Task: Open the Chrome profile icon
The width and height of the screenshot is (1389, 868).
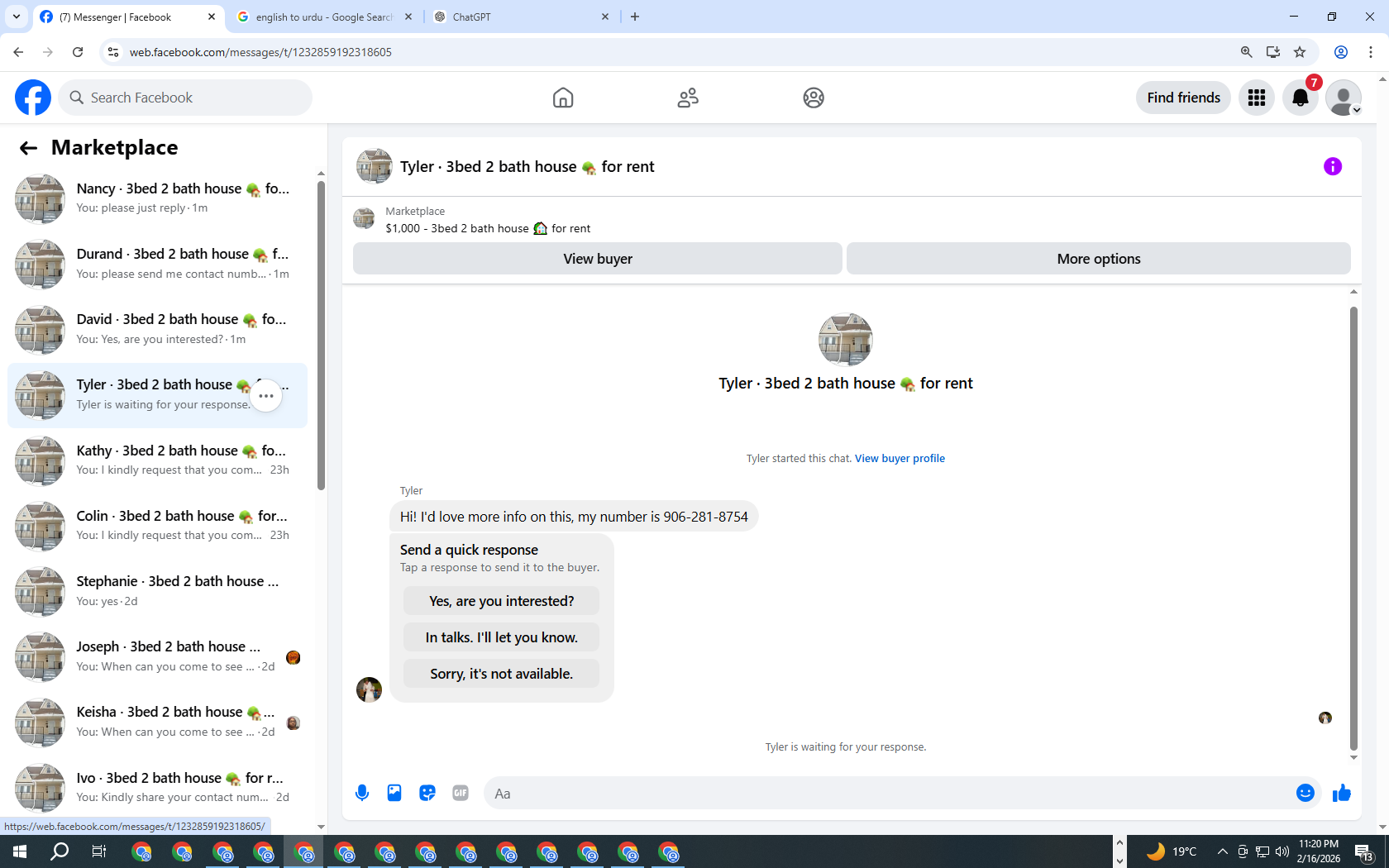Action: click(x=1341, y=52)
